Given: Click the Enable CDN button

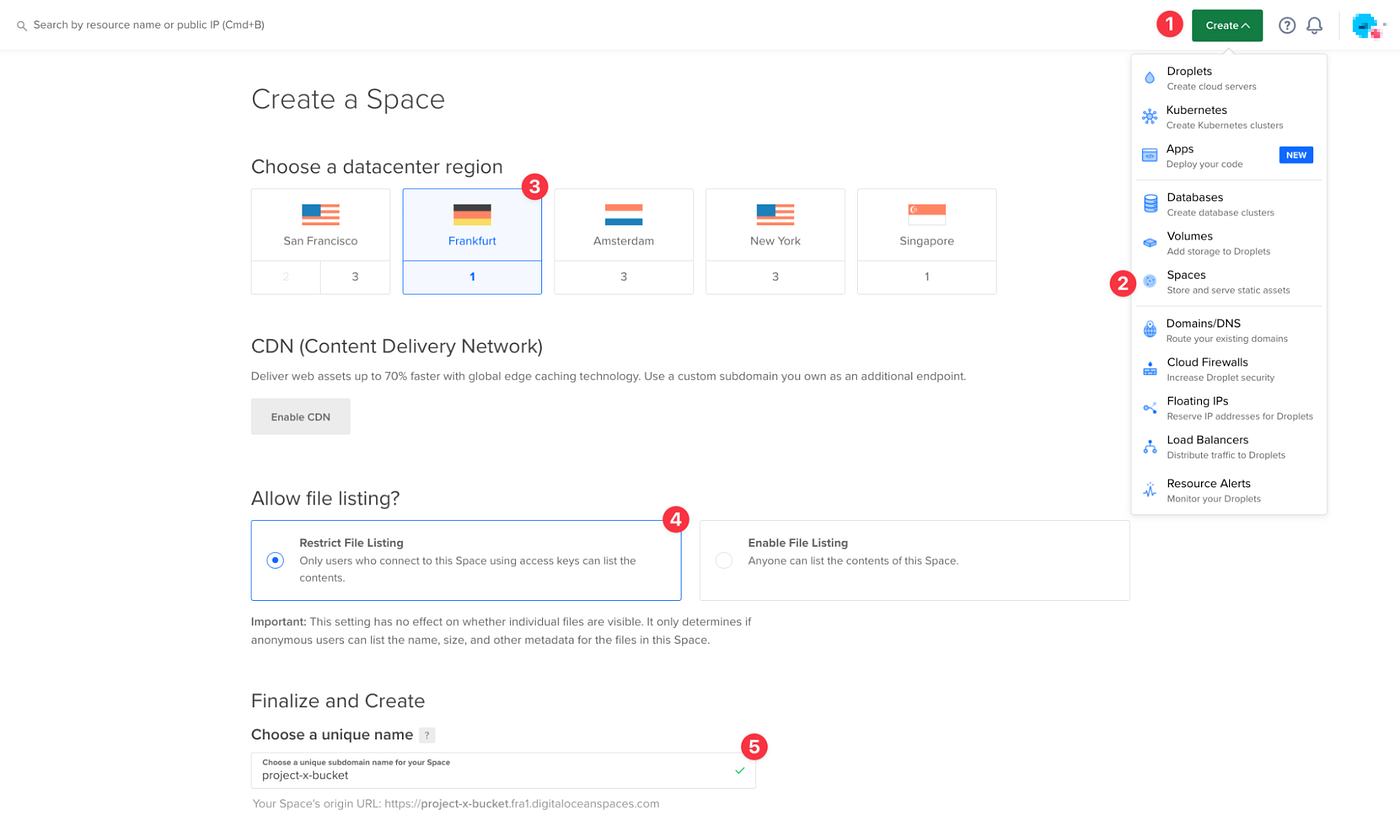Looking at the screenshot, I should pos(300,415).
